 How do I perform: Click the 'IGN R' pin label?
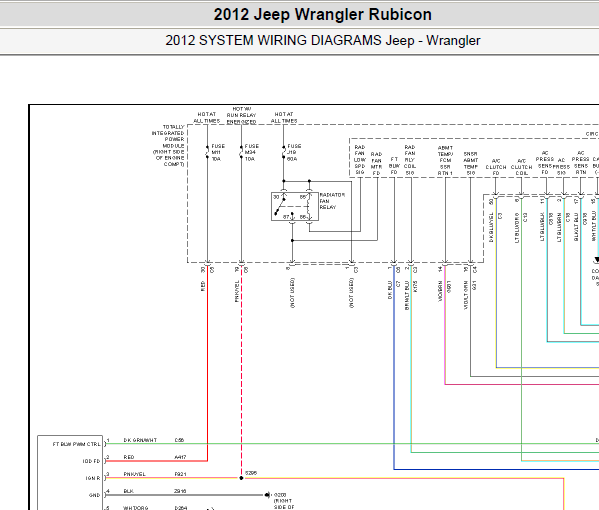[93, 478]
